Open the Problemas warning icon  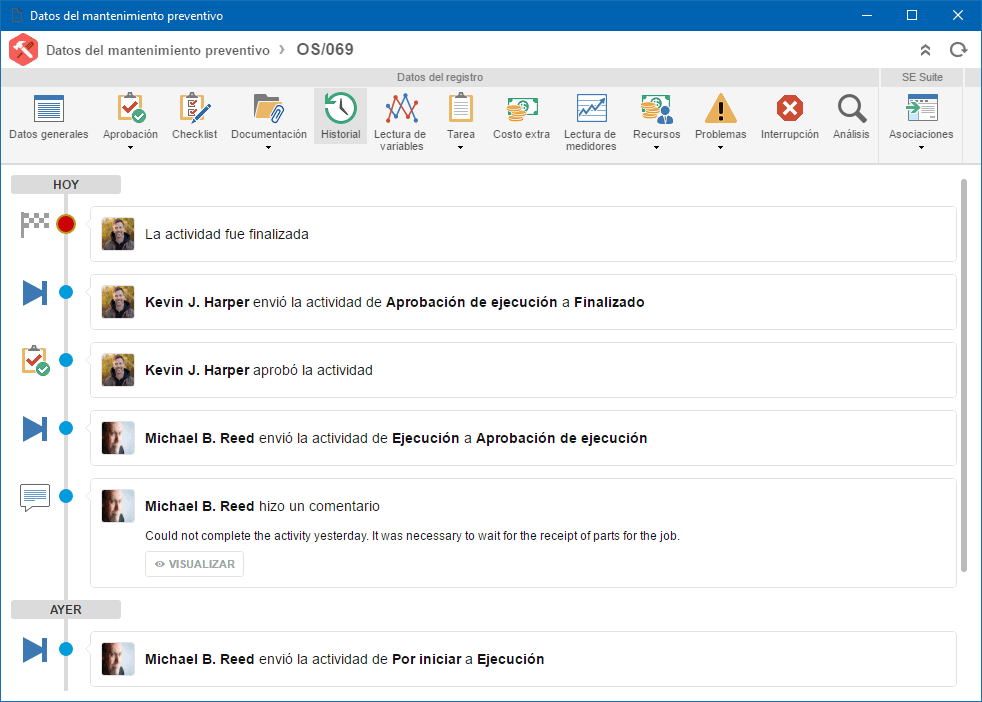point(721,108)
